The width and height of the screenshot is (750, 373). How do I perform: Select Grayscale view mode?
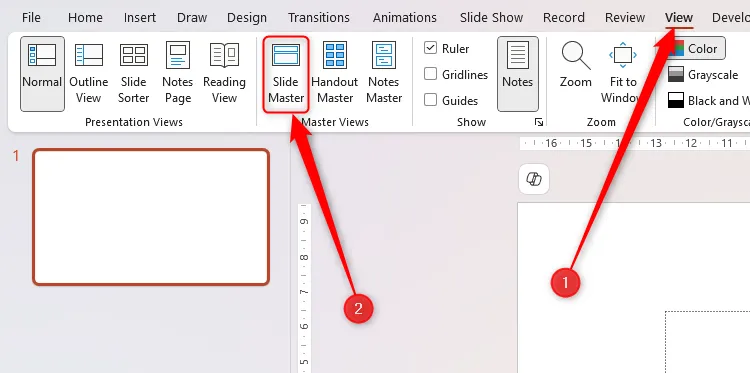pyautogui.click(x=703, y=75)
